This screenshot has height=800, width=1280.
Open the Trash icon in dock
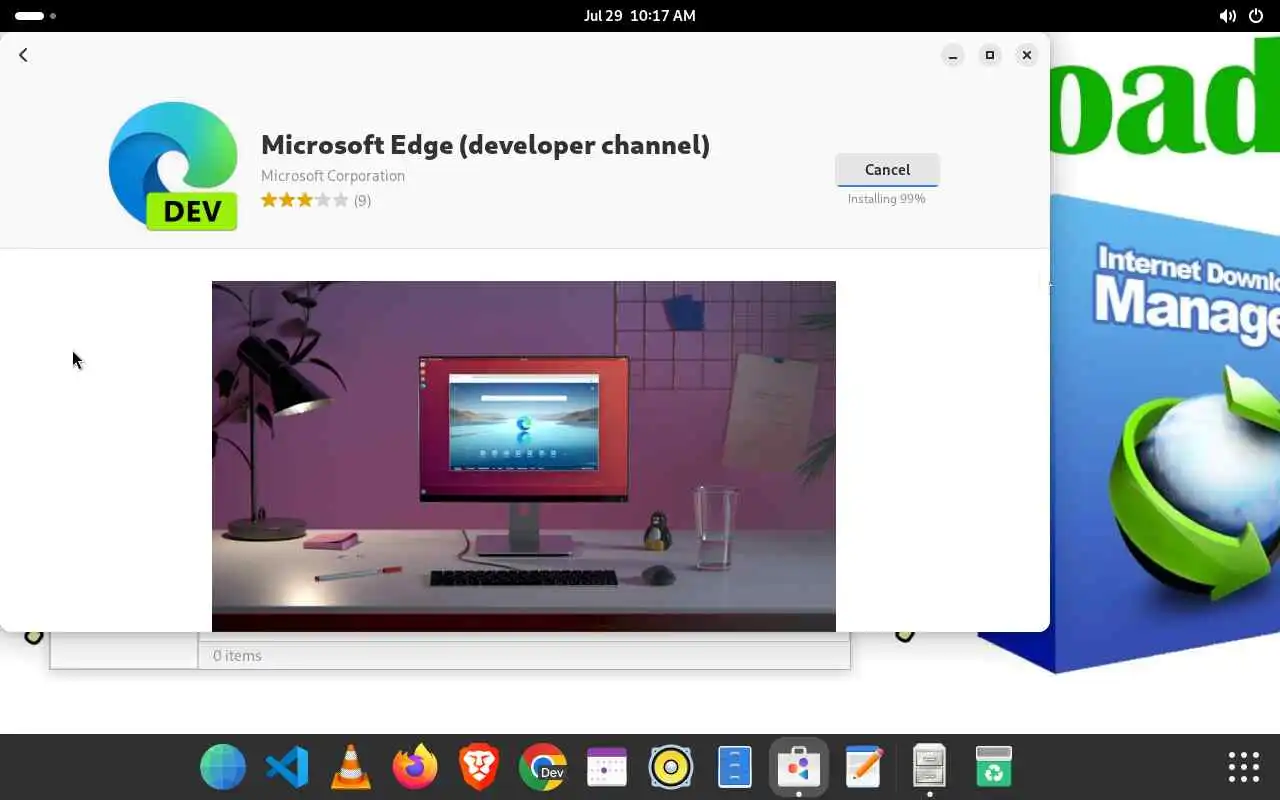pyautogui.click(x=993, y=767)
